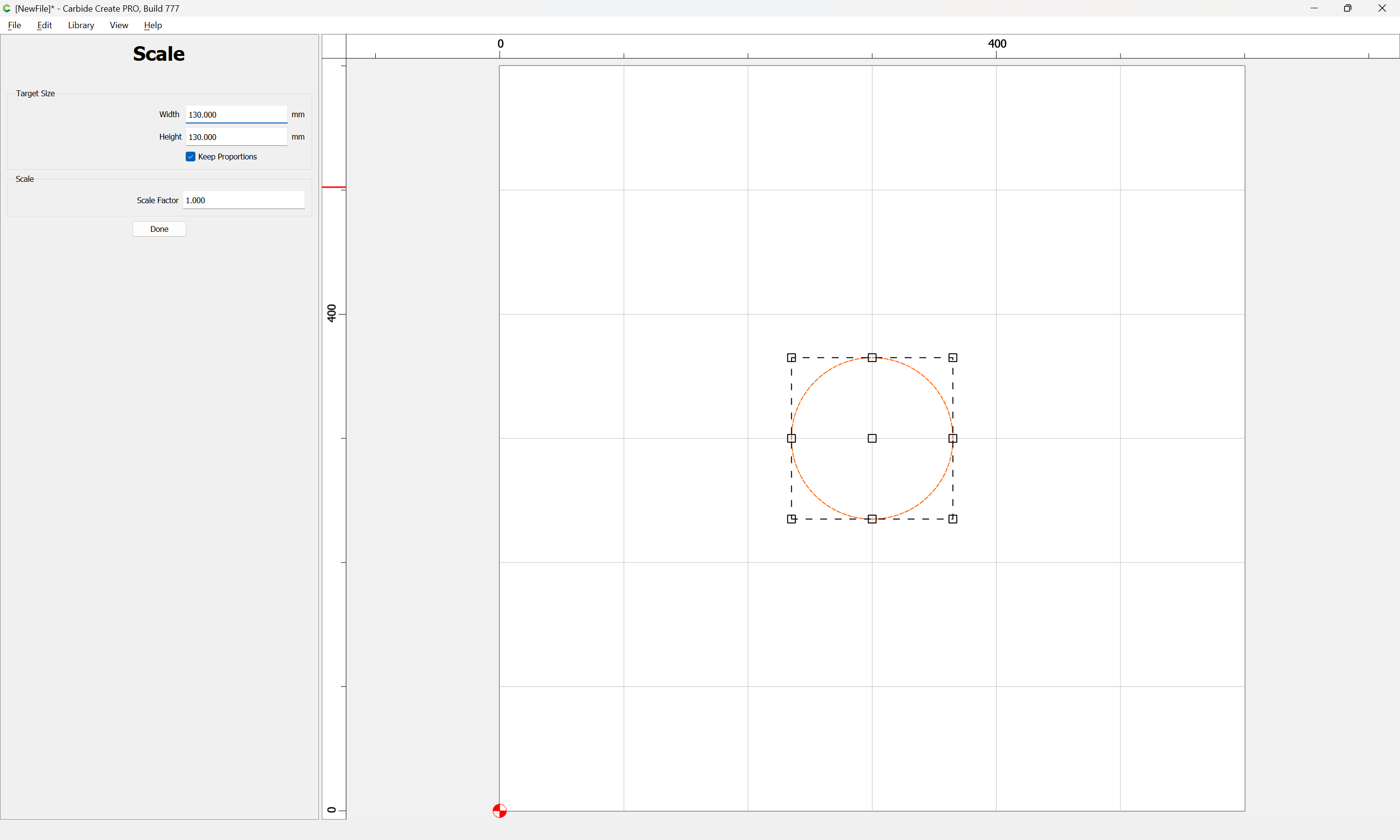
Task: Click the Scale Factor input field
Action: pos(244,200)
